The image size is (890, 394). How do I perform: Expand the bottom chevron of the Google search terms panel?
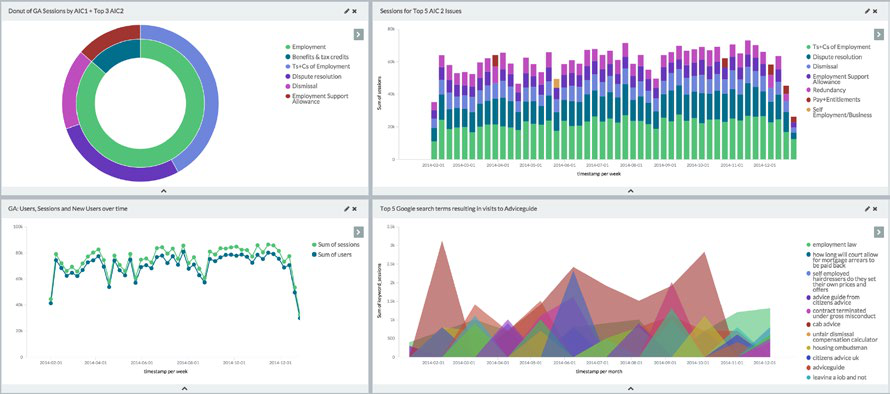pyautogui.click(x=631, y=388)
